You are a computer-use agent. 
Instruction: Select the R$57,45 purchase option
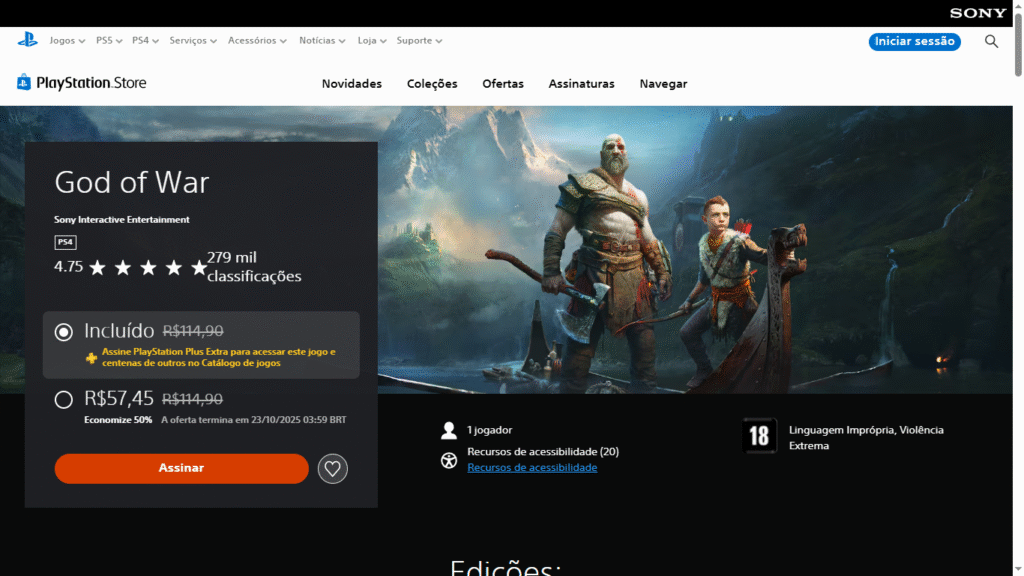tap(64, 400)
